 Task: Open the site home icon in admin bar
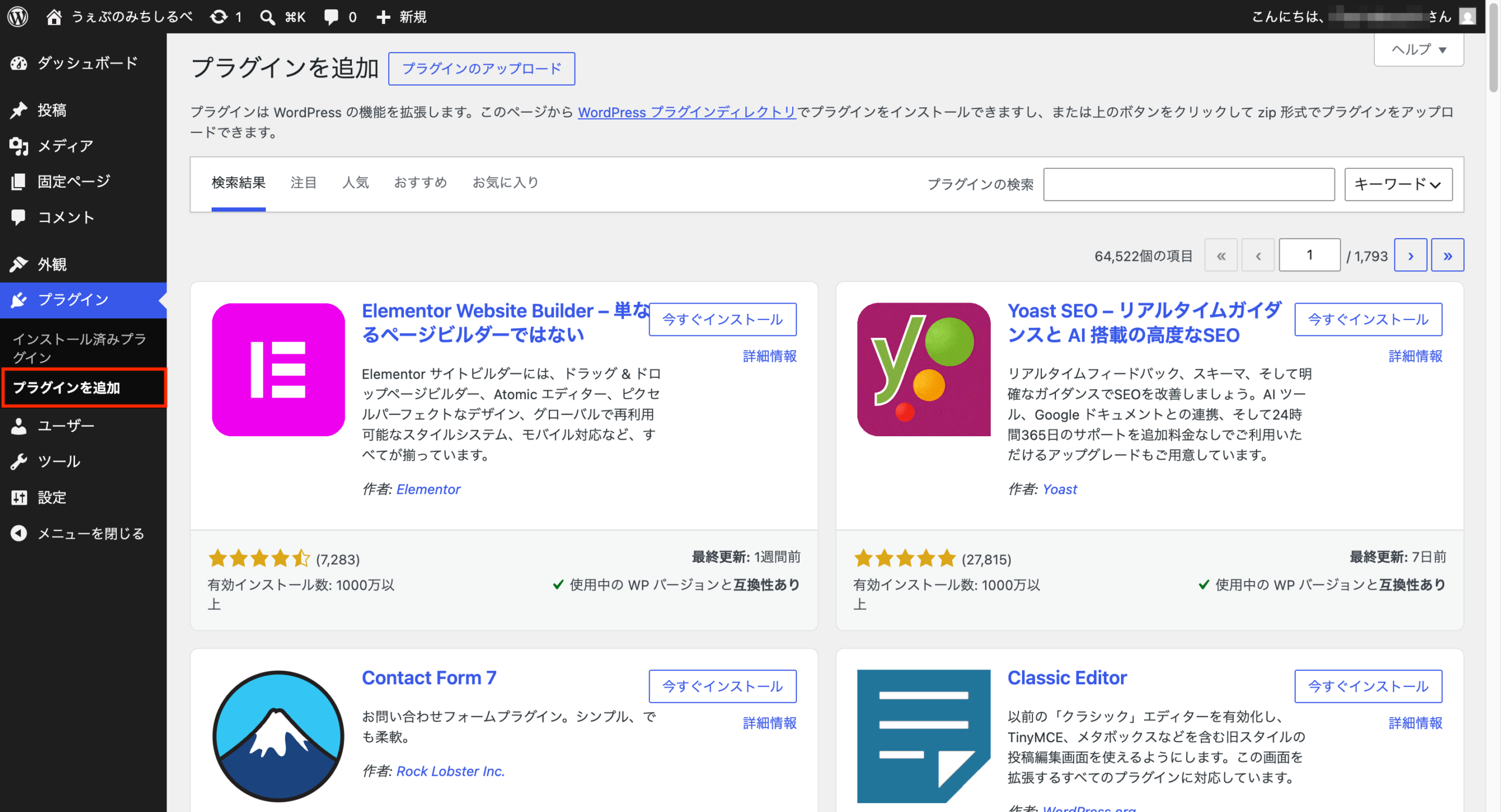(54, 16)
